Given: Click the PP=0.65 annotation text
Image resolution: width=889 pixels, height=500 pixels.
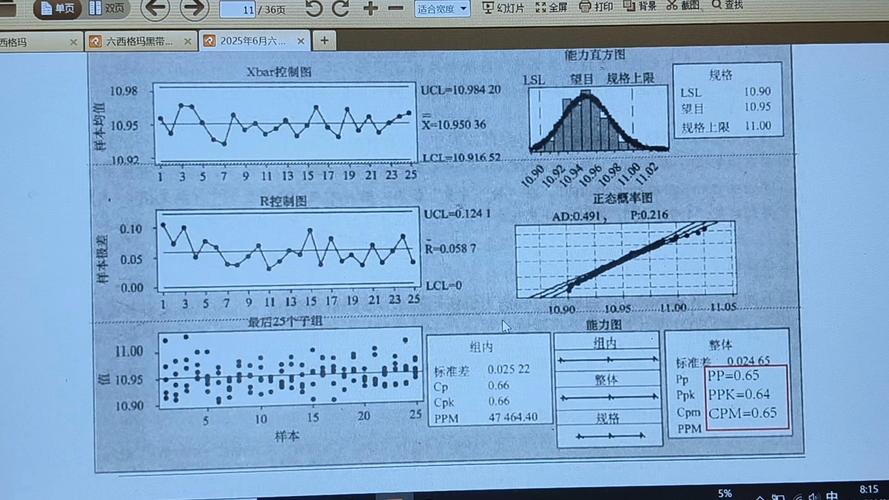Looking at the screenshot, I should pos(733,375).
